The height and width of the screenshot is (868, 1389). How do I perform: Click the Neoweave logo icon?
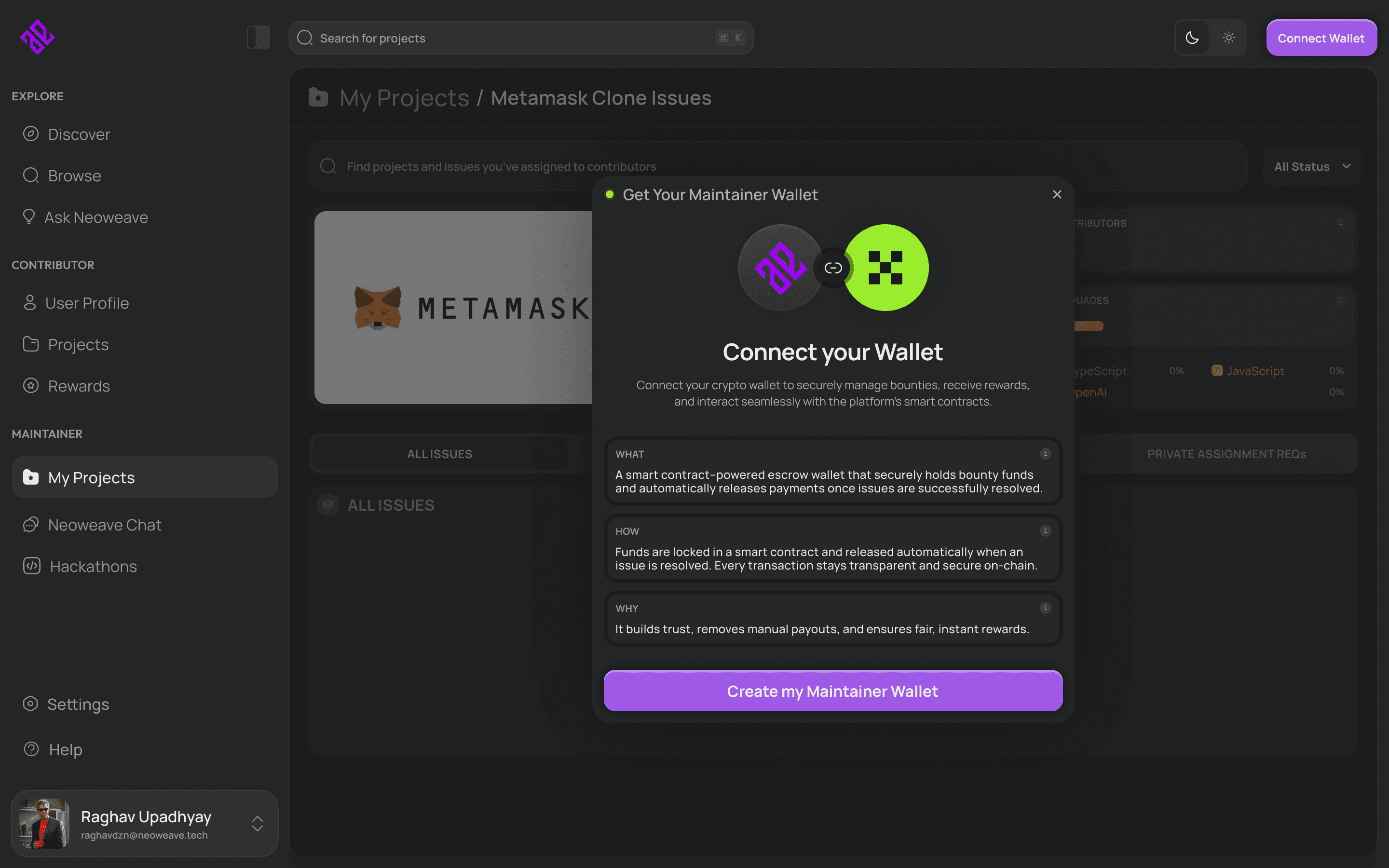(37, 37)
